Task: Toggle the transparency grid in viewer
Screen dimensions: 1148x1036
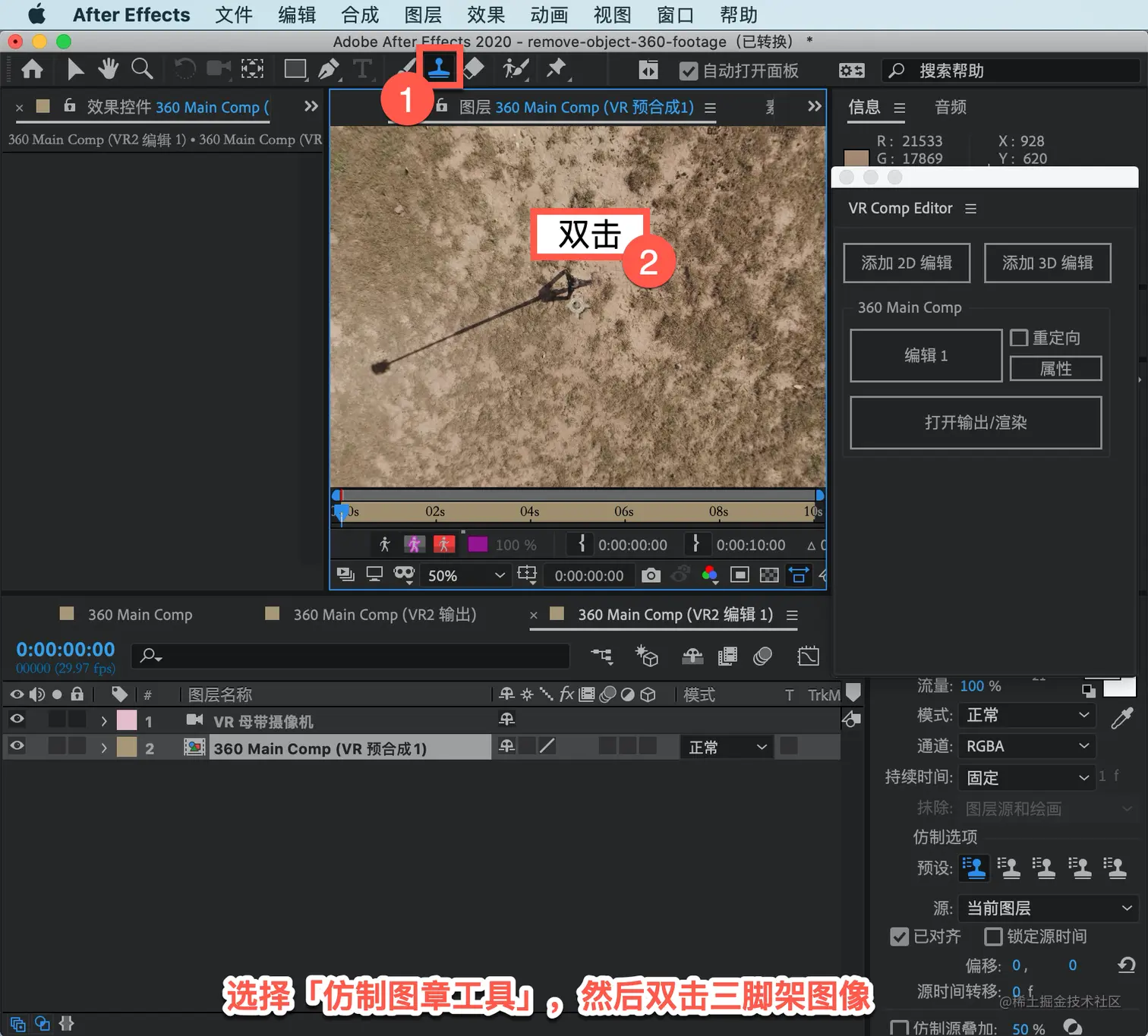Action: (769, 575)
